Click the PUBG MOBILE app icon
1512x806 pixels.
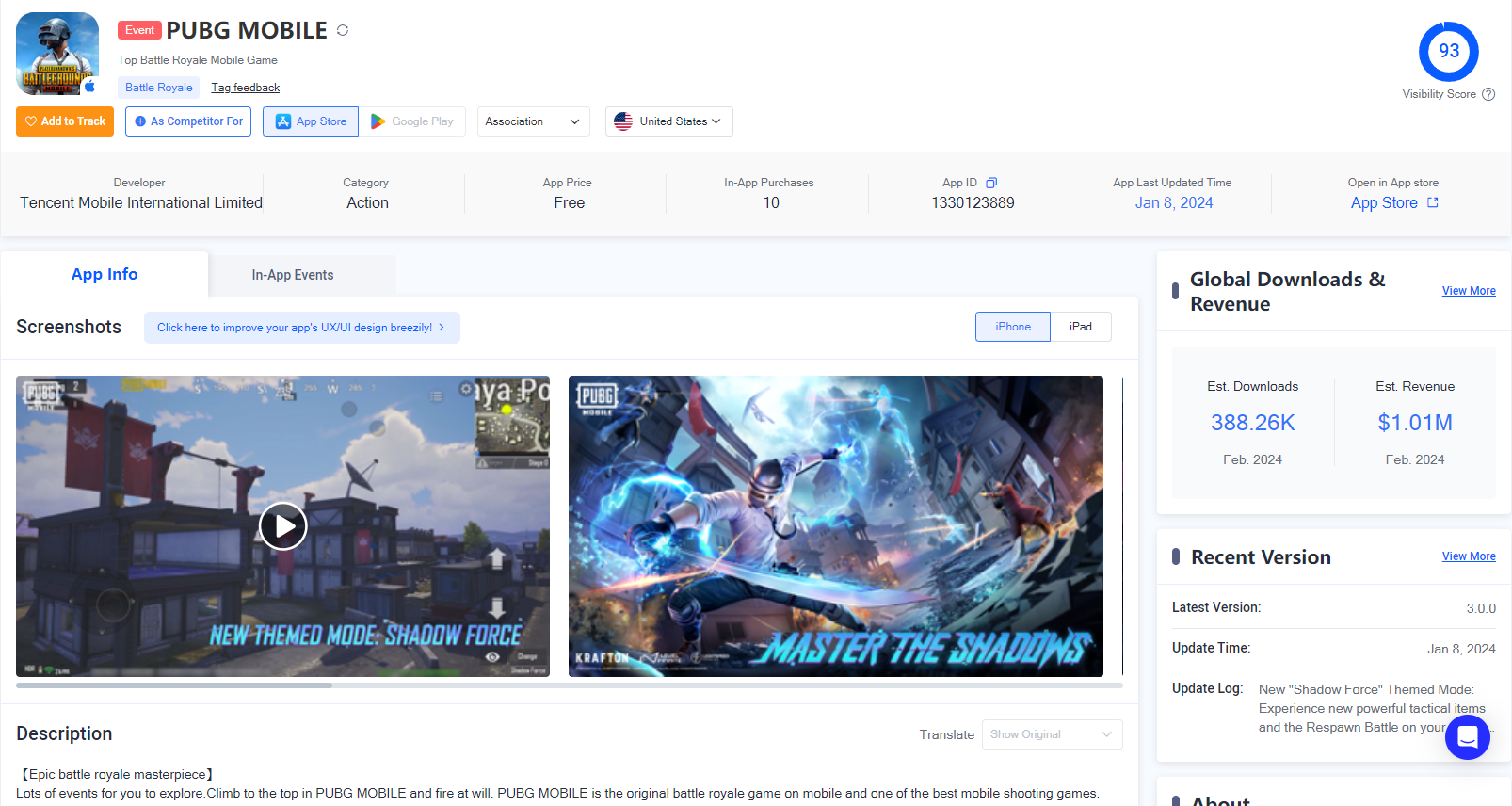click(x=57, y=54)
